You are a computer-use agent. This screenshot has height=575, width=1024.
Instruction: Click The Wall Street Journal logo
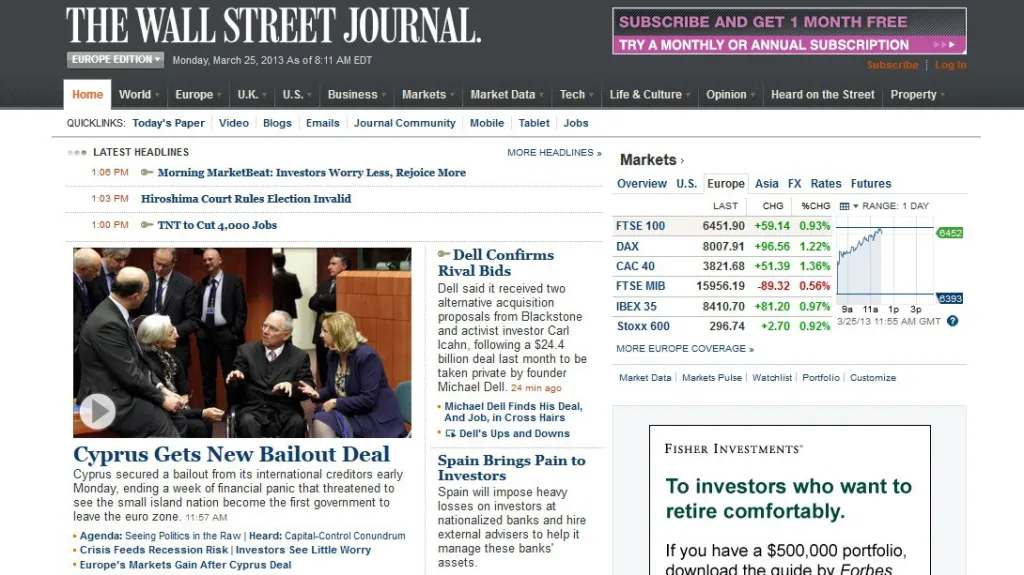[x=274, y=25]
